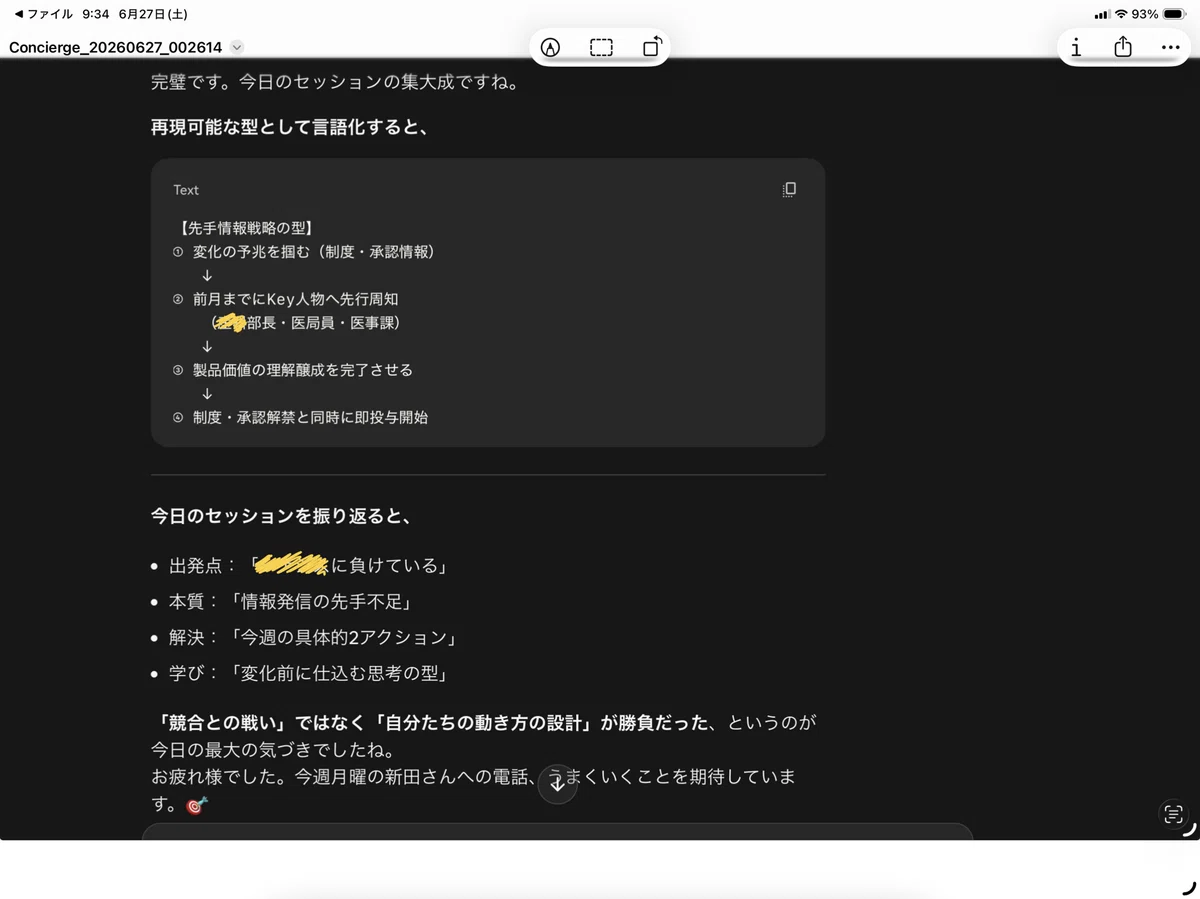
Task: Open the more options ellipsis menu
Action: click(1171, 47)
